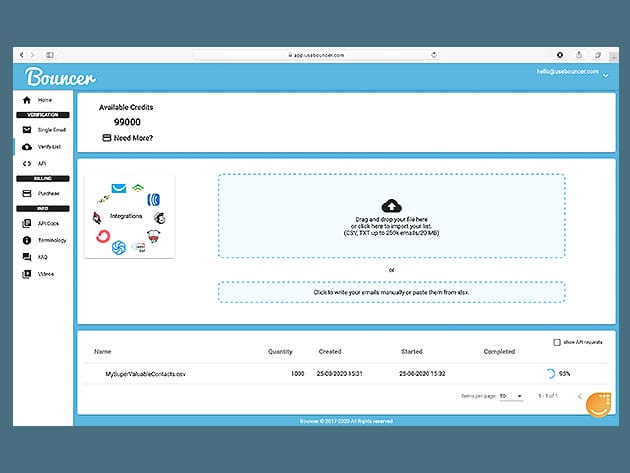Select the Verify List cloud icon
630x473 pixels.
26,147
